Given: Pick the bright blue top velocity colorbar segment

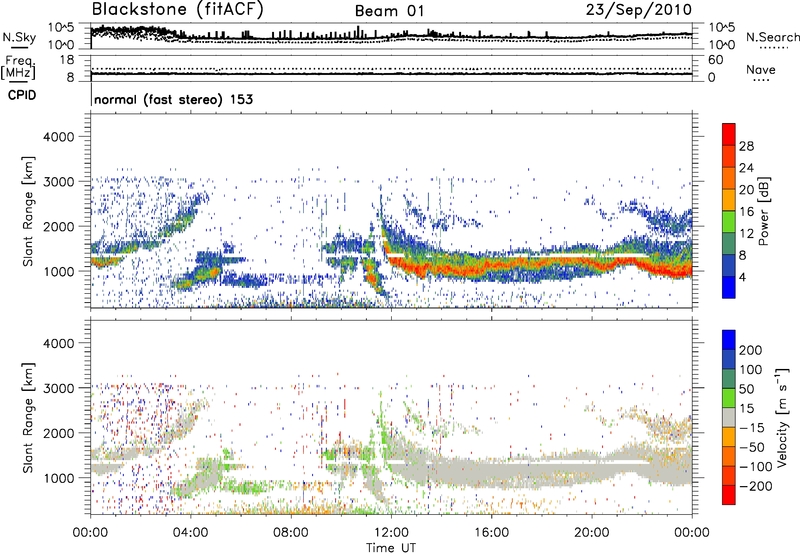Looking at the screenshot, I should coord(729,340).
